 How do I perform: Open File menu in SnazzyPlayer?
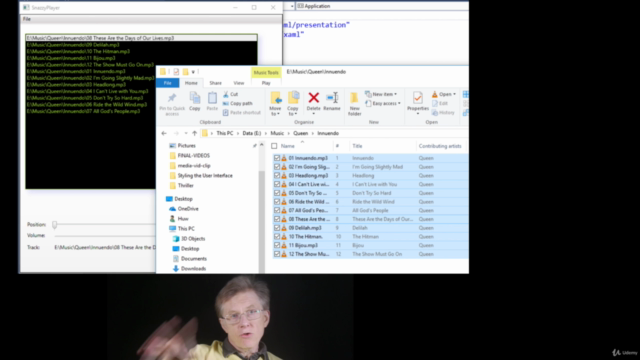(x=27, y=19)
